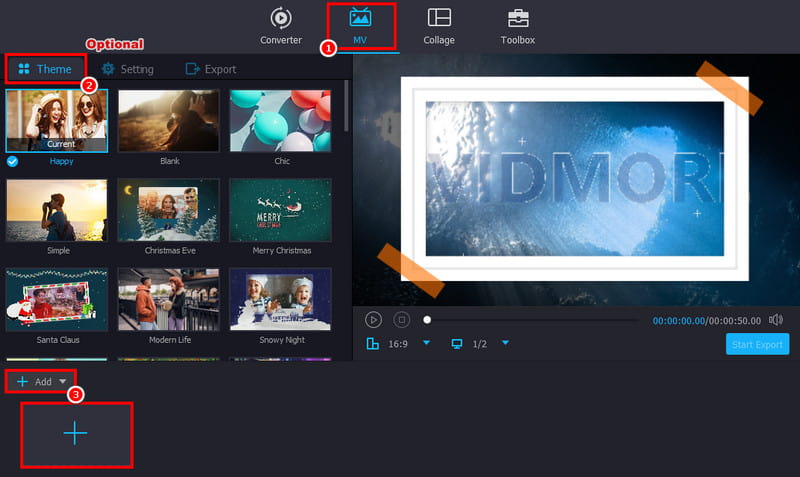This screenshot has height=477, width=800.
Task: Choose the Modern Life theme thumbnail
Action: point(169,299)
